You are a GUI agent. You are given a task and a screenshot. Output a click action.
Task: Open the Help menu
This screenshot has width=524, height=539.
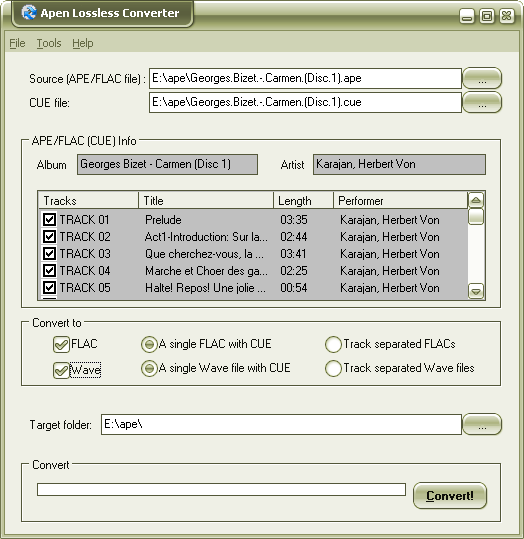coord(83,43)
